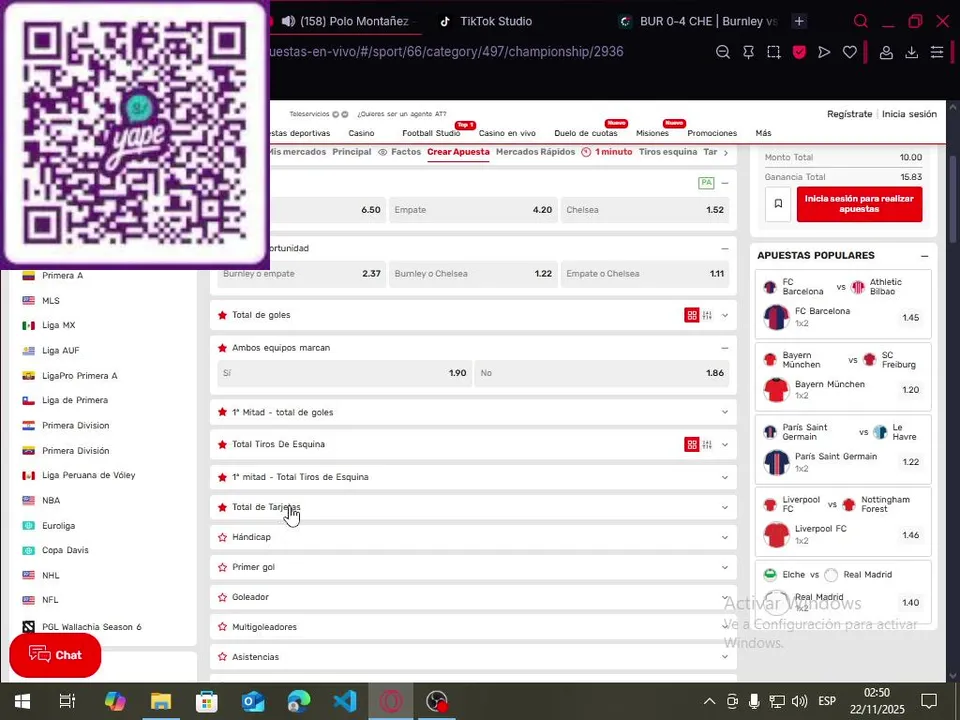Open the browser easy setup menu icon
Viewport: 960px width, 720px height.
(x=937, y=52)
